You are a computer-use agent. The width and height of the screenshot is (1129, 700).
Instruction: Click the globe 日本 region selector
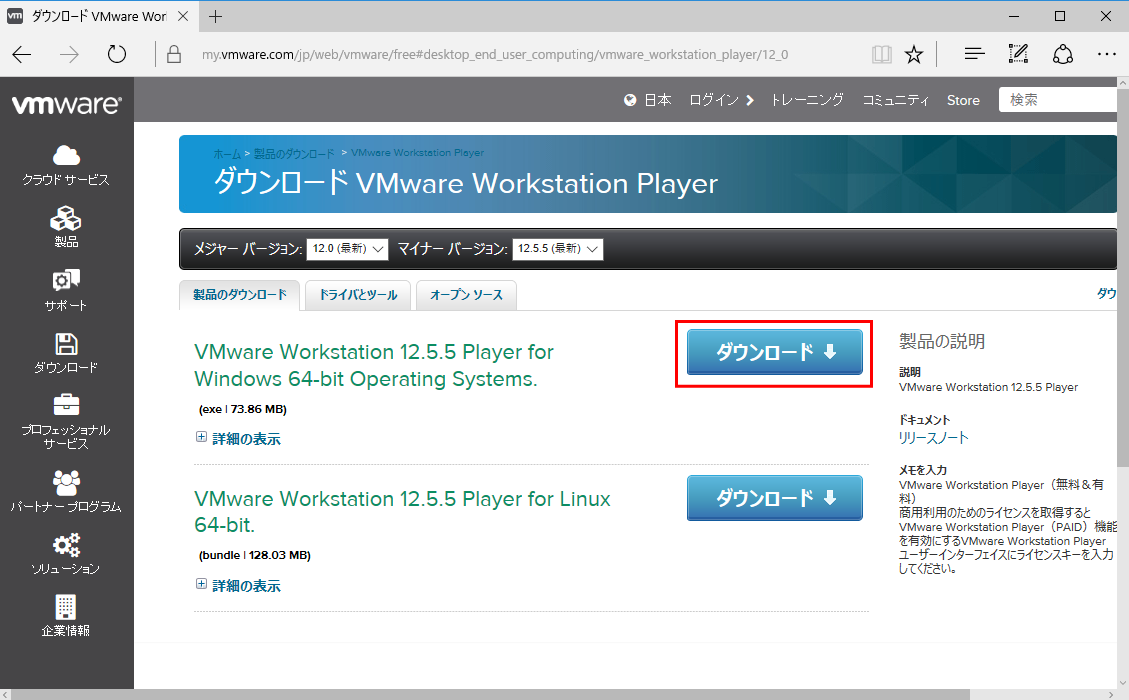(x=647, y=100)
